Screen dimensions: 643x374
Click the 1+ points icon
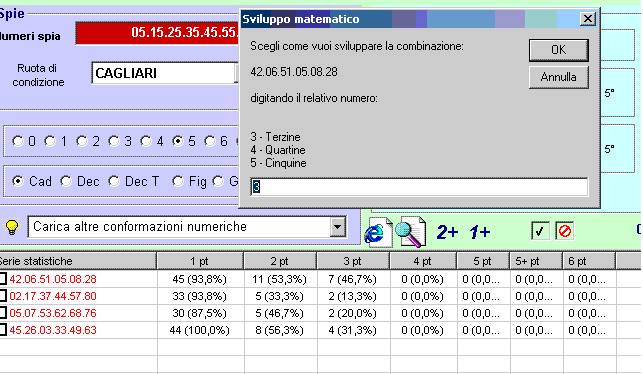(479, 232)
